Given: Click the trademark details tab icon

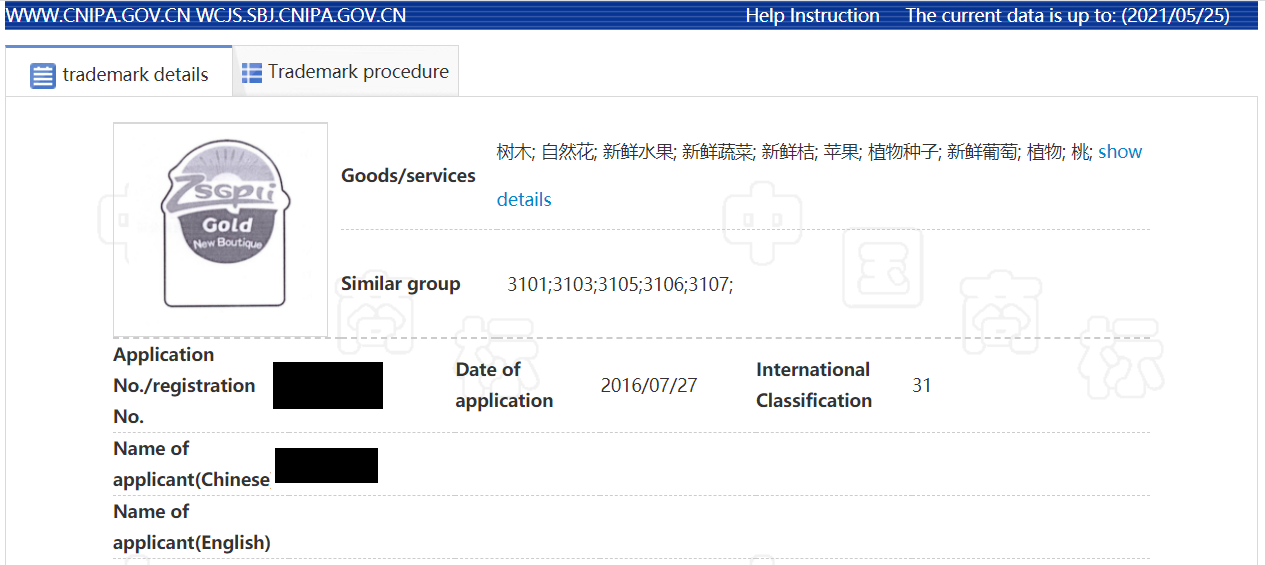Looking at the screenshot, I should click(42, 75).
